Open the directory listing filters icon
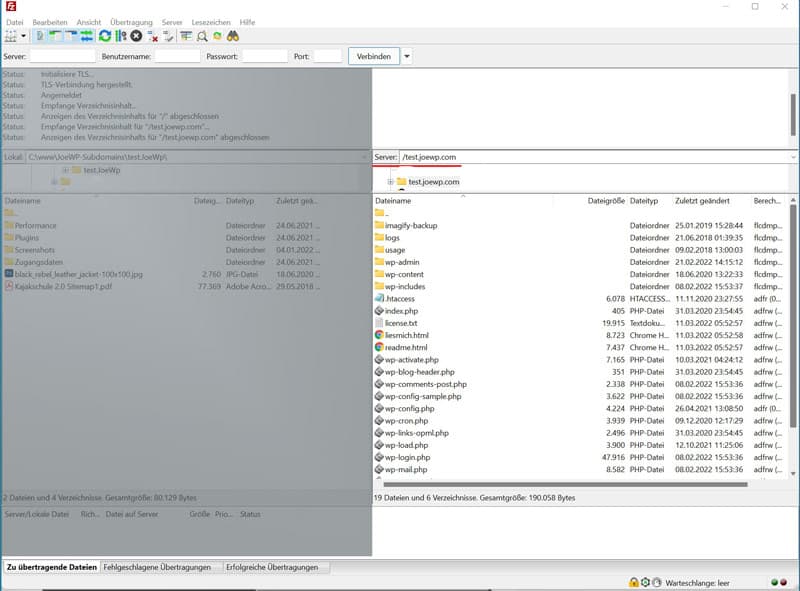This screenshot has width=800, height=591. (x=186, y=36)
